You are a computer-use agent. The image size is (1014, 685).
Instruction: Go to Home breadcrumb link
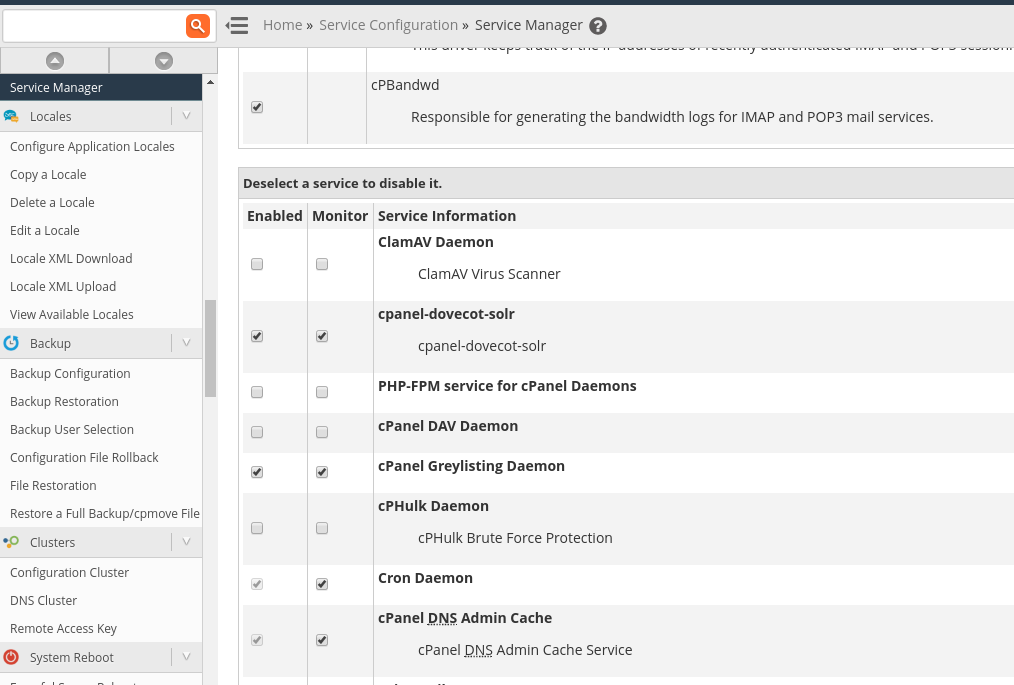[x=281, y=25]
